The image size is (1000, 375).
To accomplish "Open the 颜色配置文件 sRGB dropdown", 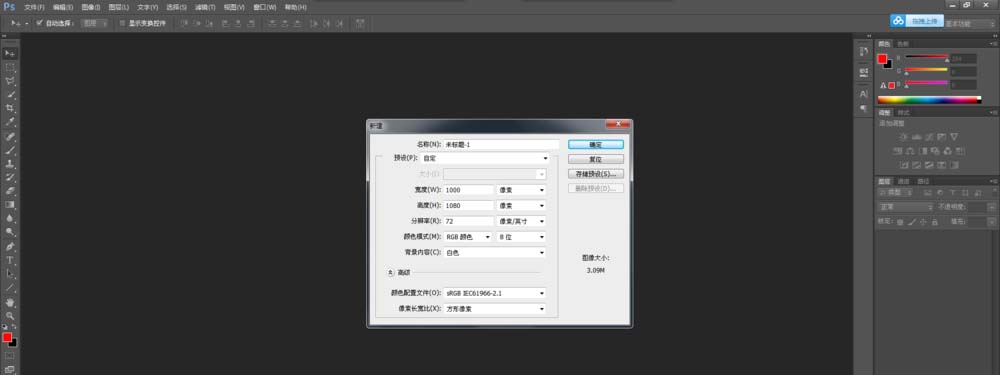I will [494, 293].
